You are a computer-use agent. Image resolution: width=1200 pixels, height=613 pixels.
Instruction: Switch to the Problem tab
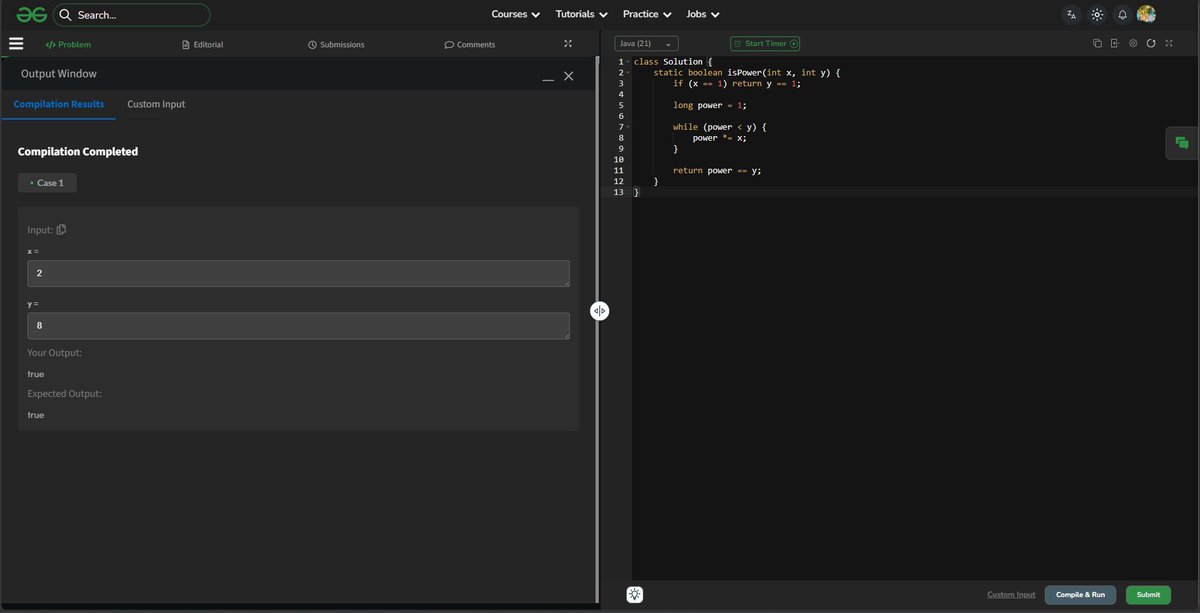coord(68,44)
